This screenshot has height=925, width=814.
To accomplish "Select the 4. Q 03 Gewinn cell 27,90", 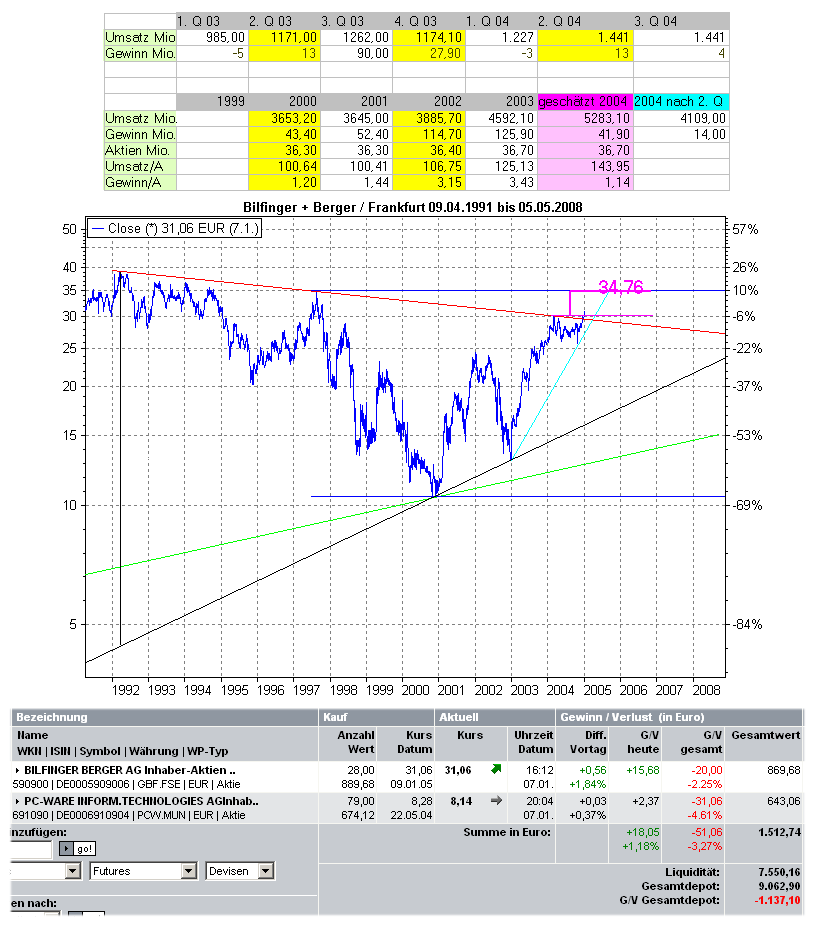I will [429, 53].
